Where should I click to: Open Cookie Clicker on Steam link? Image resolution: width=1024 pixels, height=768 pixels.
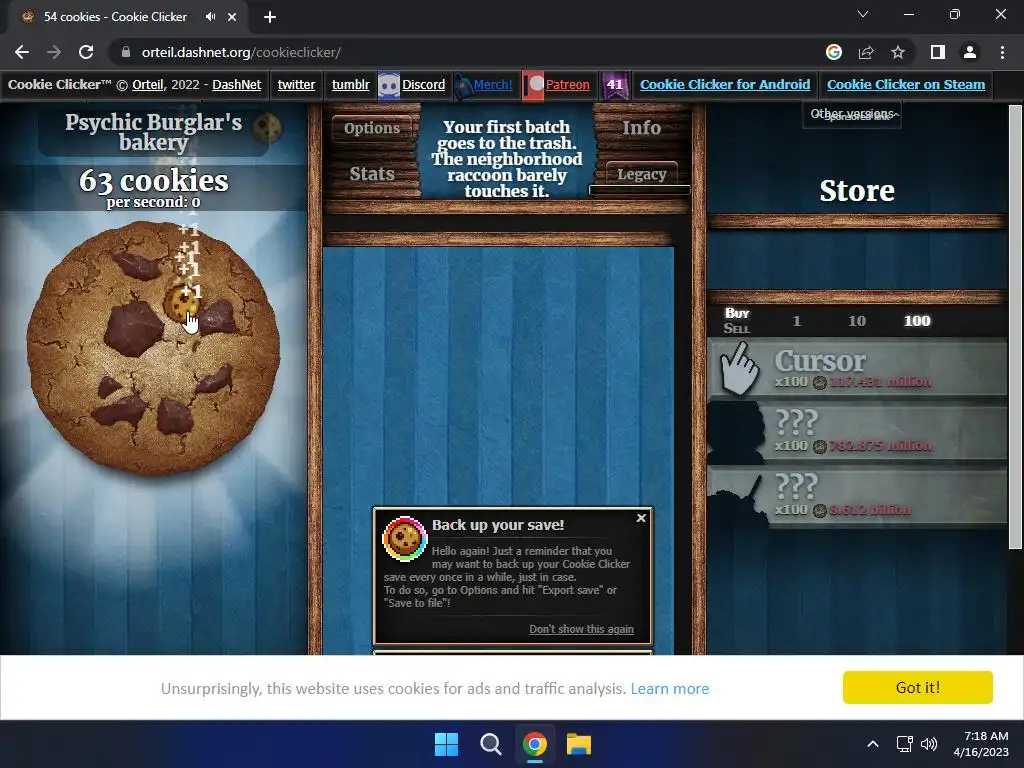(x=906, y=85)
